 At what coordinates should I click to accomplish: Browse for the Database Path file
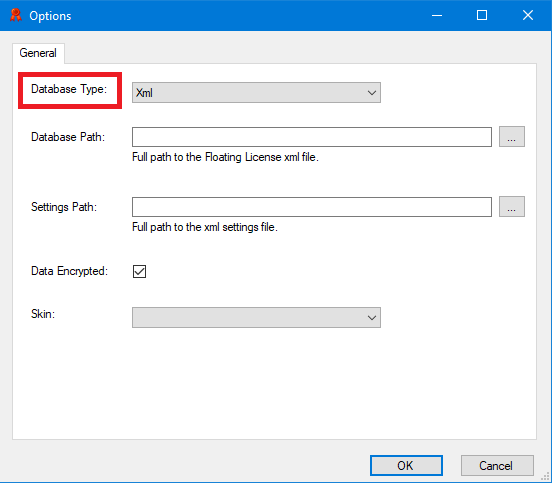click(512, 137)
